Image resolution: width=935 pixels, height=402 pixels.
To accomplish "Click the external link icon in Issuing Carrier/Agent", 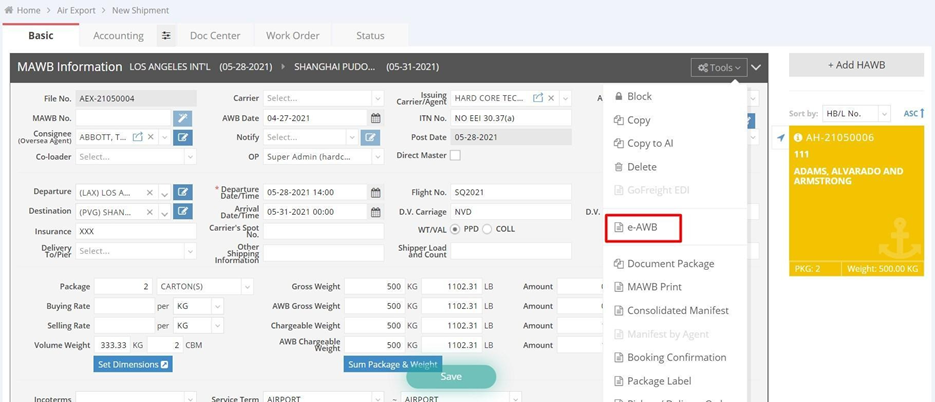I will point(538,98).
